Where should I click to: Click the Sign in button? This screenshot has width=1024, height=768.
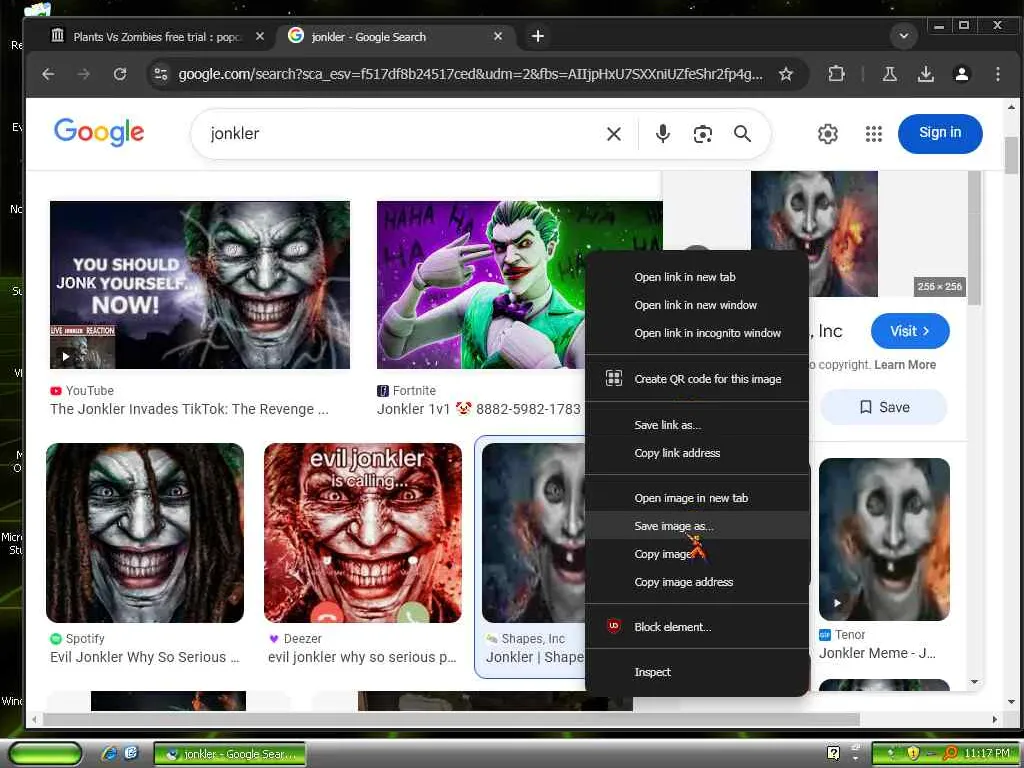coord(940,133)
